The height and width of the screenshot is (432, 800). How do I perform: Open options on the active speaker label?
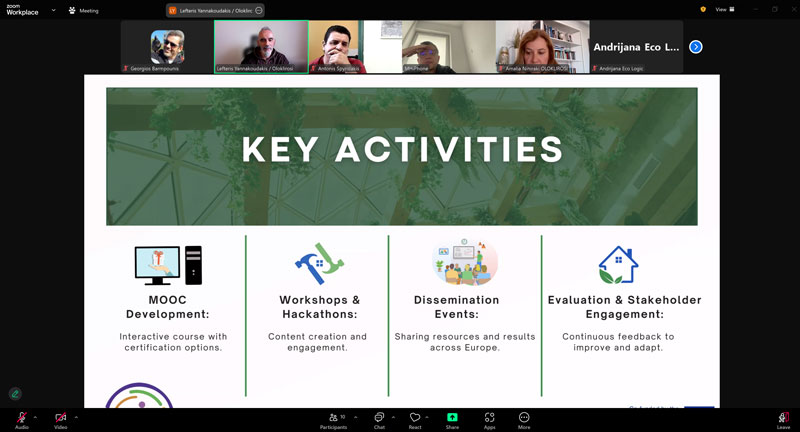[x=259, y=10]
